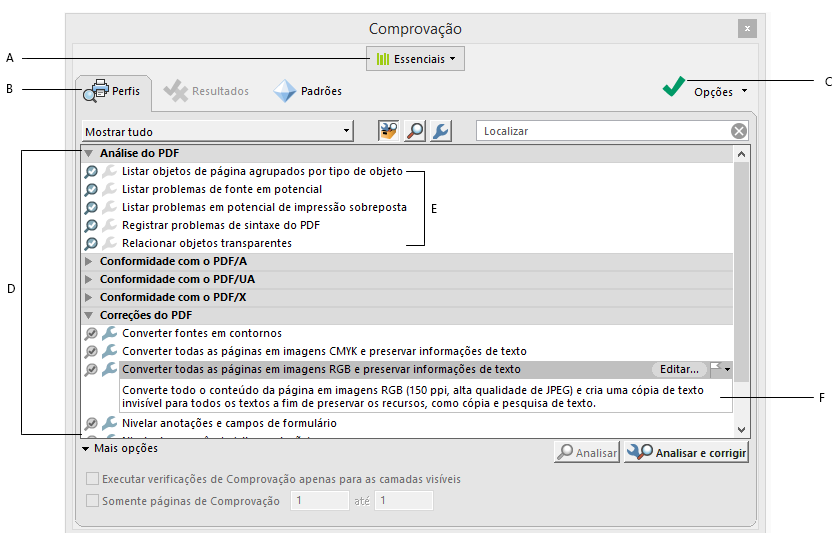The width and height of the screenshot is (834, 537).
Task: Expand Conformidade com o PDF/A group
Action: 89,261
